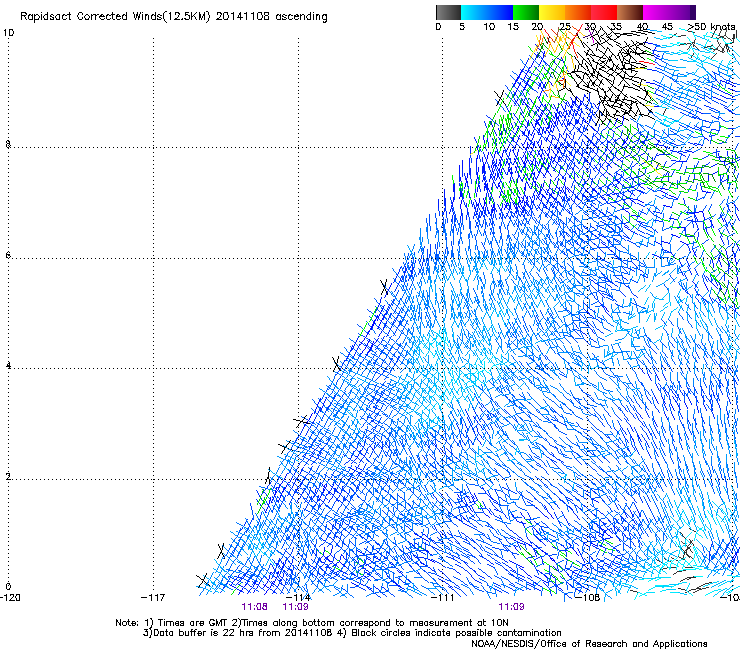Screen dimensions: 740x650
Task: Click the '4' latitude axis label
Action: click(8, 366)
